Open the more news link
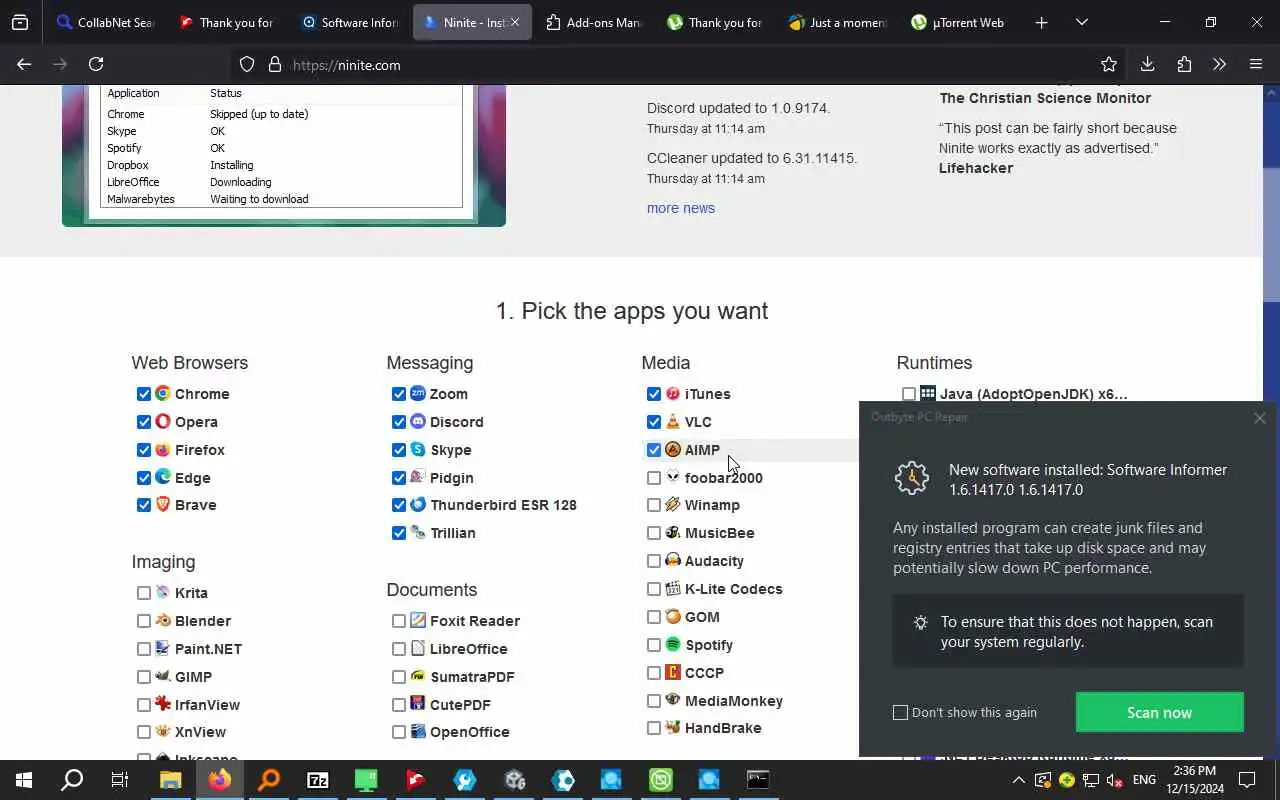1280x800 pixels. click(x=680, y=208)
